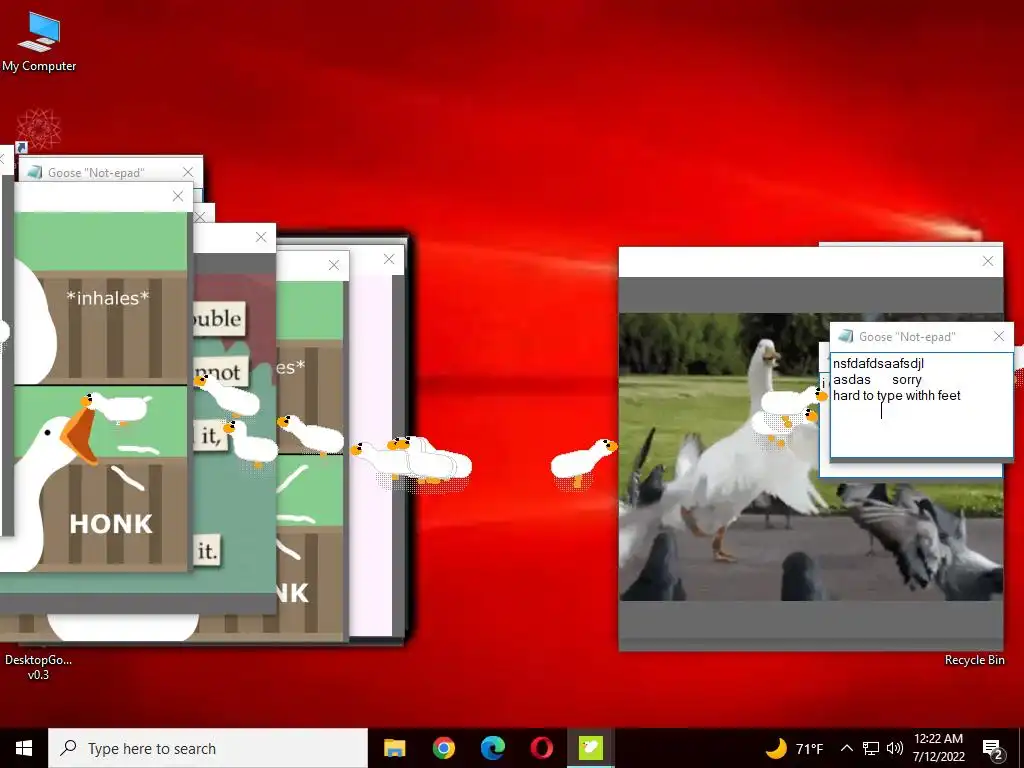The width and height of the screenshot is (1024, 768).
Task: Click the 'nsfdafdsaafsdjl' line in Not-epad
Action: tap(878, 364)
